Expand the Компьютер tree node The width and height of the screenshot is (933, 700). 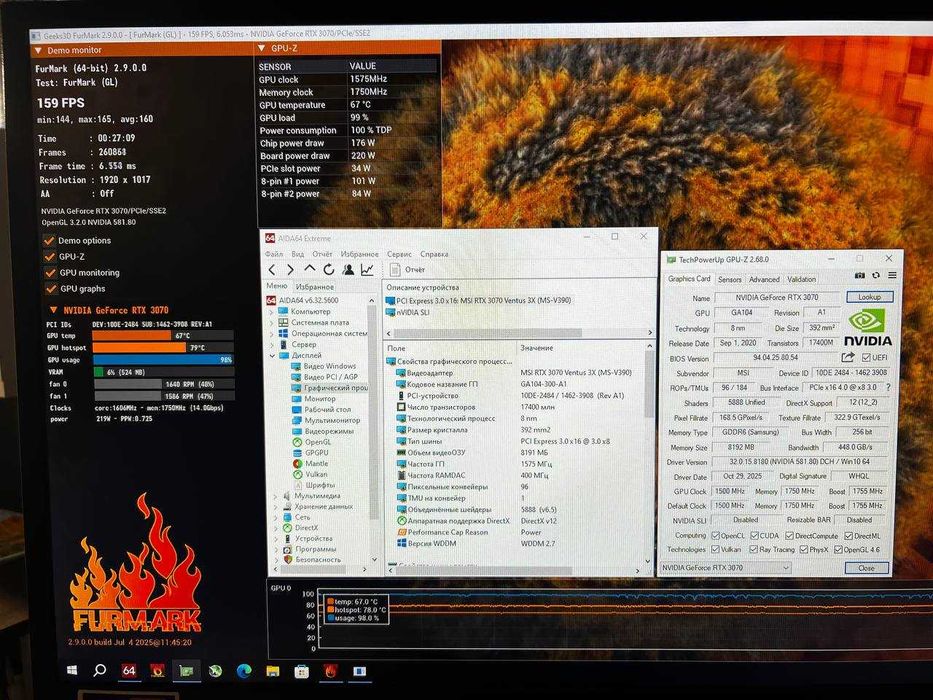click(x=273, y=311)
